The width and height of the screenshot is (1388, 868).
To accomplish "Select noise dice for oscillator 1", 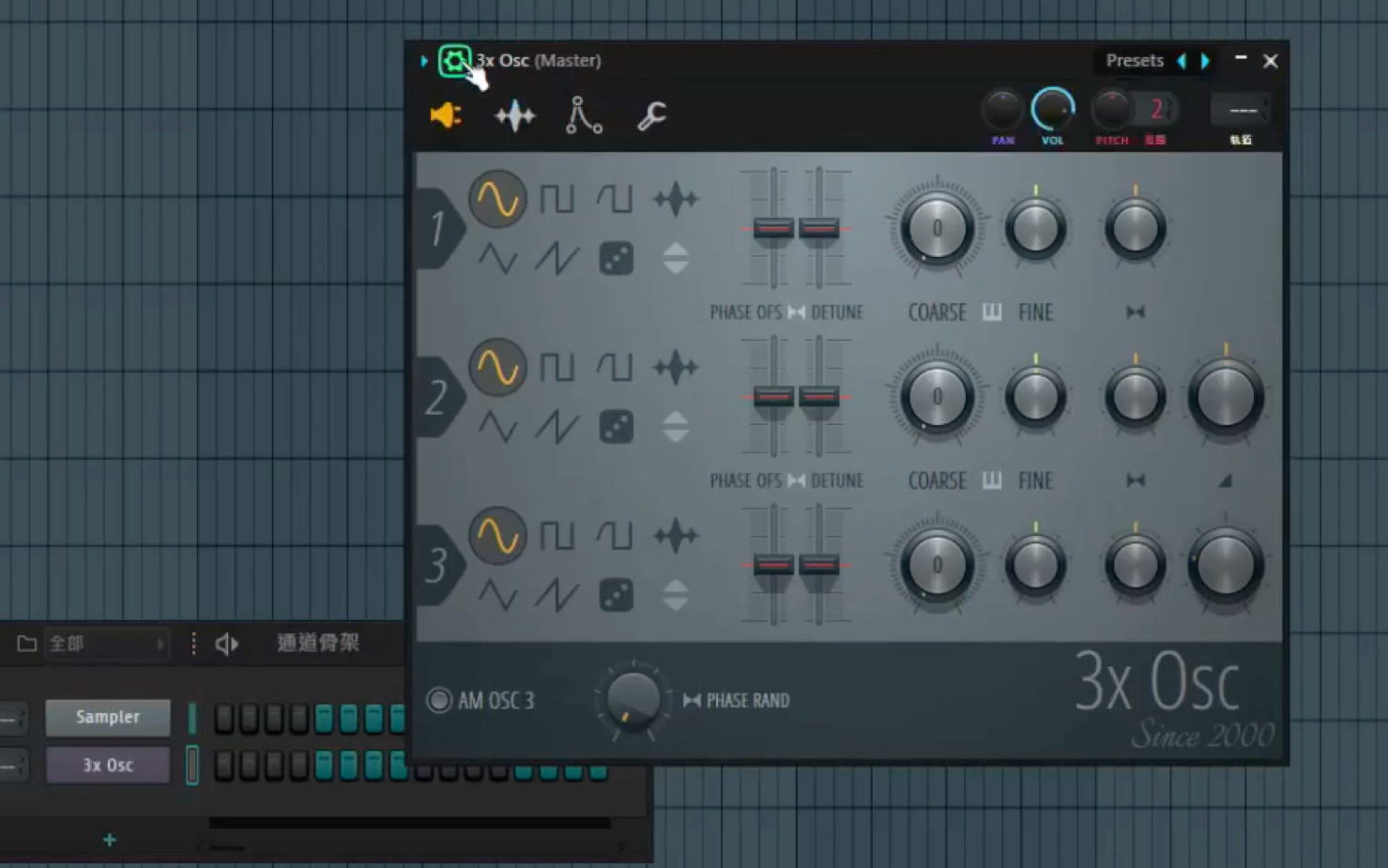I will pyautogui.click(x=617, y=259).
